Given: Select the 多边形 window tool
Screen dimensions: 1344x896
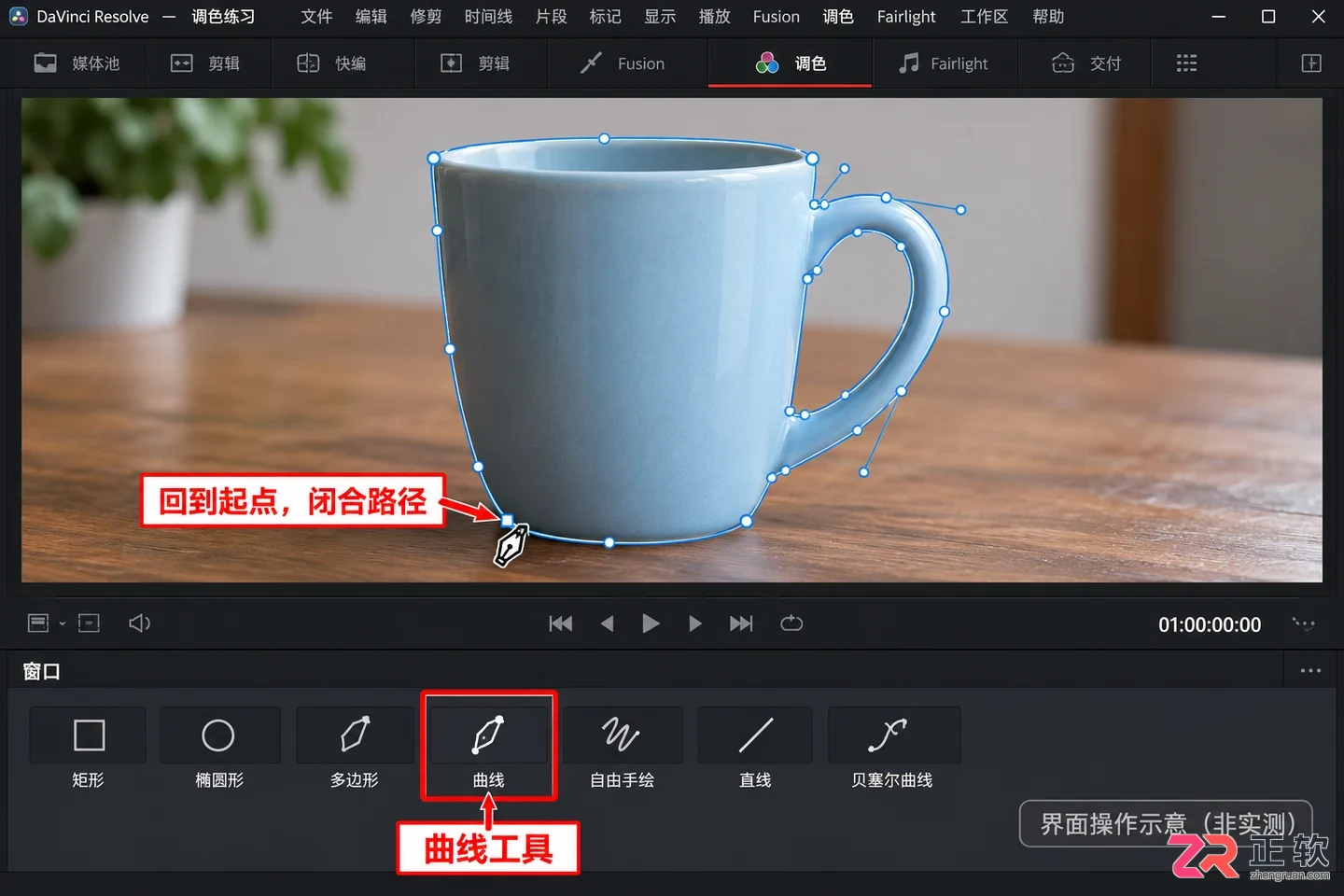Looking at the screenshot, I should [355, 749].
